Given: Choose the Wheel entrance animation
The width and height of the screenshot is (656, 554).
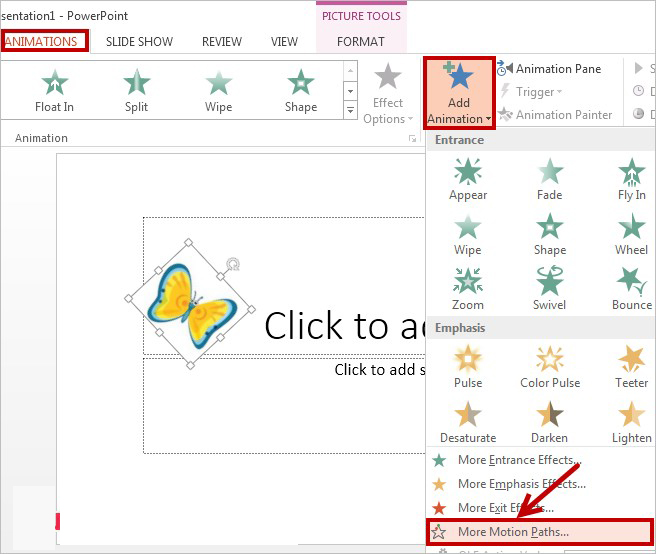Looking at the screenshot, I should 632,234.
